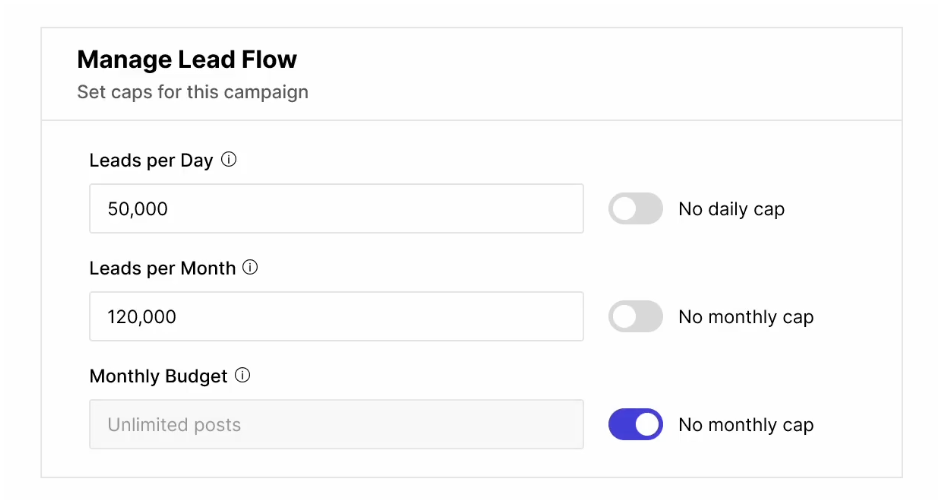
Task: Click the "Monthly Budget" field label
Action: pos(158,377)
